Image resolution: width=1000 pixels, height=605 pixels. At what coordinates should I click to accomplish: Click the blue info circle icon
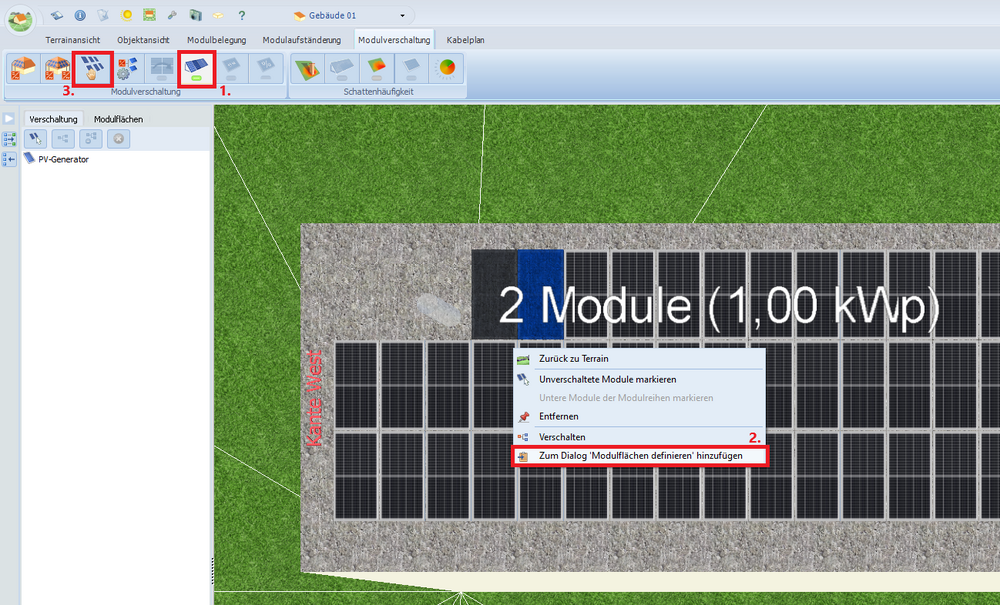click(x=80, y=16)
